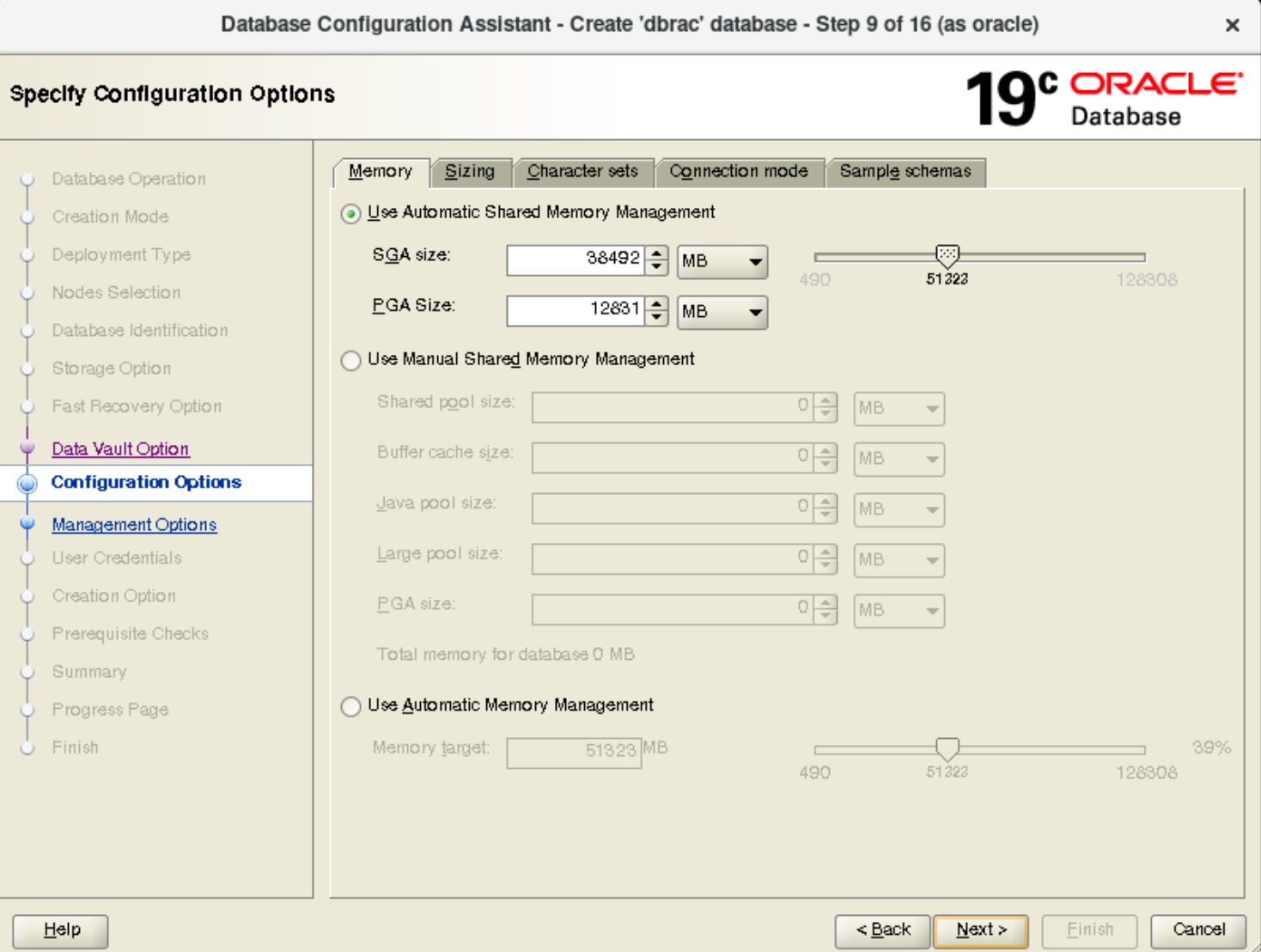Go back with the Back button
This screenshot has height=952, width=1261.
(x=882, y=931)
